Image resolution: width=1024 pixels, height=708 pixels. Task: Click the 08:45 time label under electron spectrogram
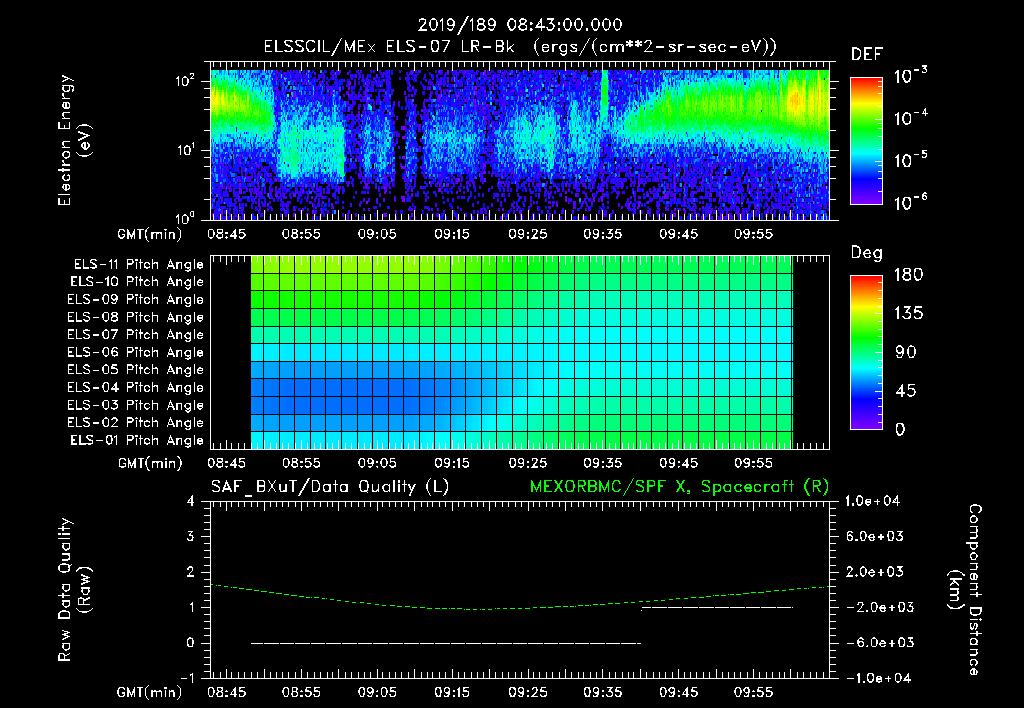[227, 234]
